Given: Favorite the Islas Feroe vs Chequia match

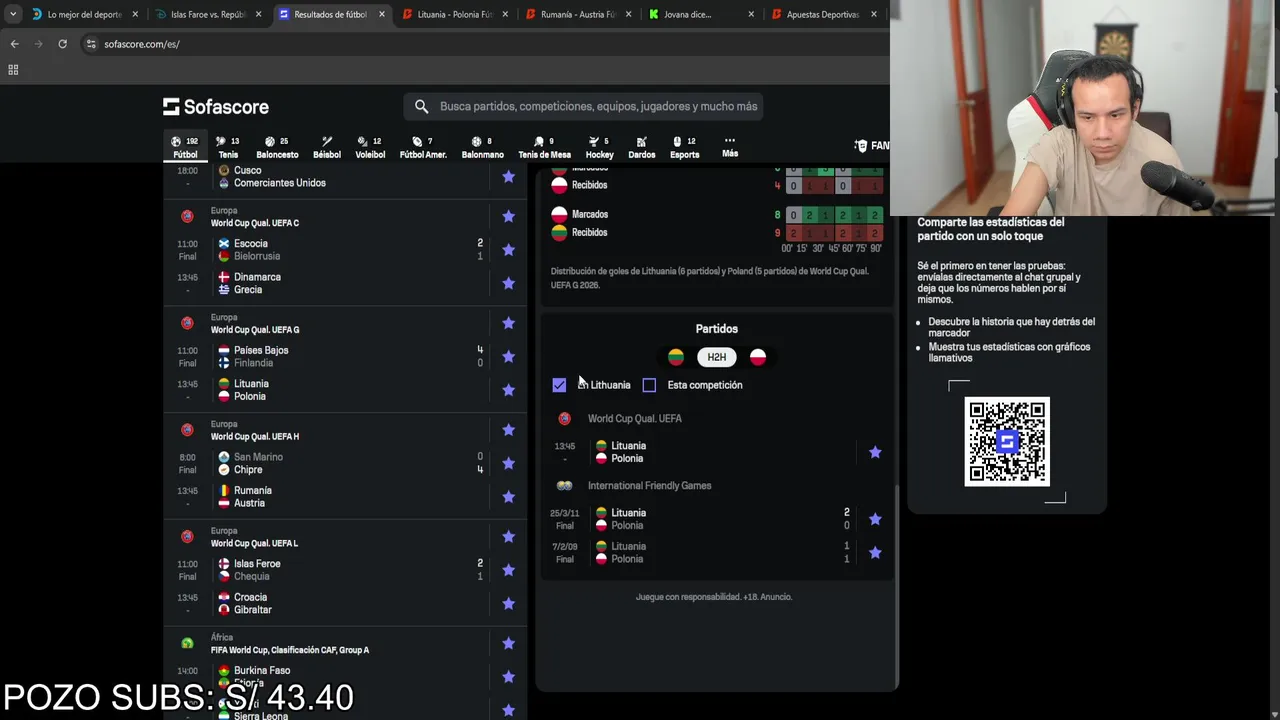Looking at the screenshot, I should coord(508,570).
